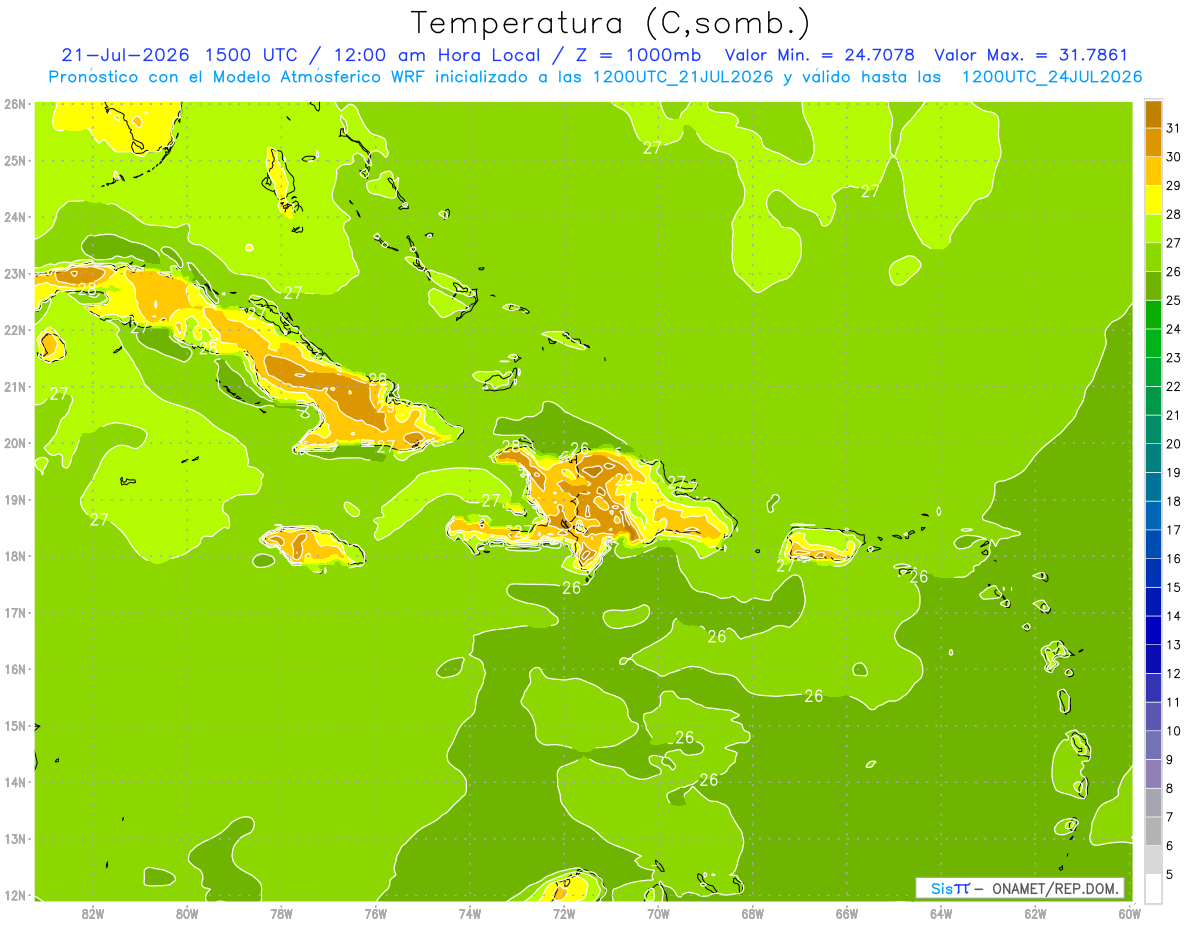Image resolution: width=1200 pixels, height=927 pixels.
Task: Click the purple legend swatch between 9 and 10
Action: click(x=1153, y=745)
